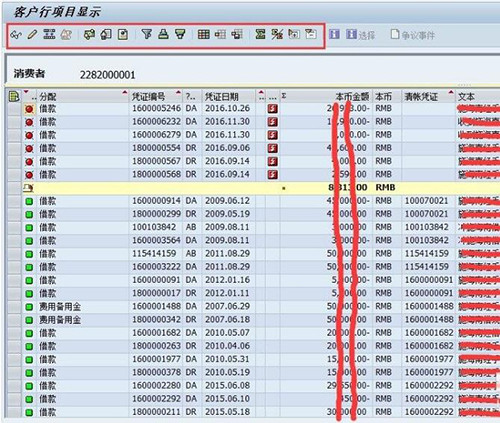The width and height of the screenshot is (500, 423).
Task: Click document date 2016.09.06
Action: coord(227,148)
